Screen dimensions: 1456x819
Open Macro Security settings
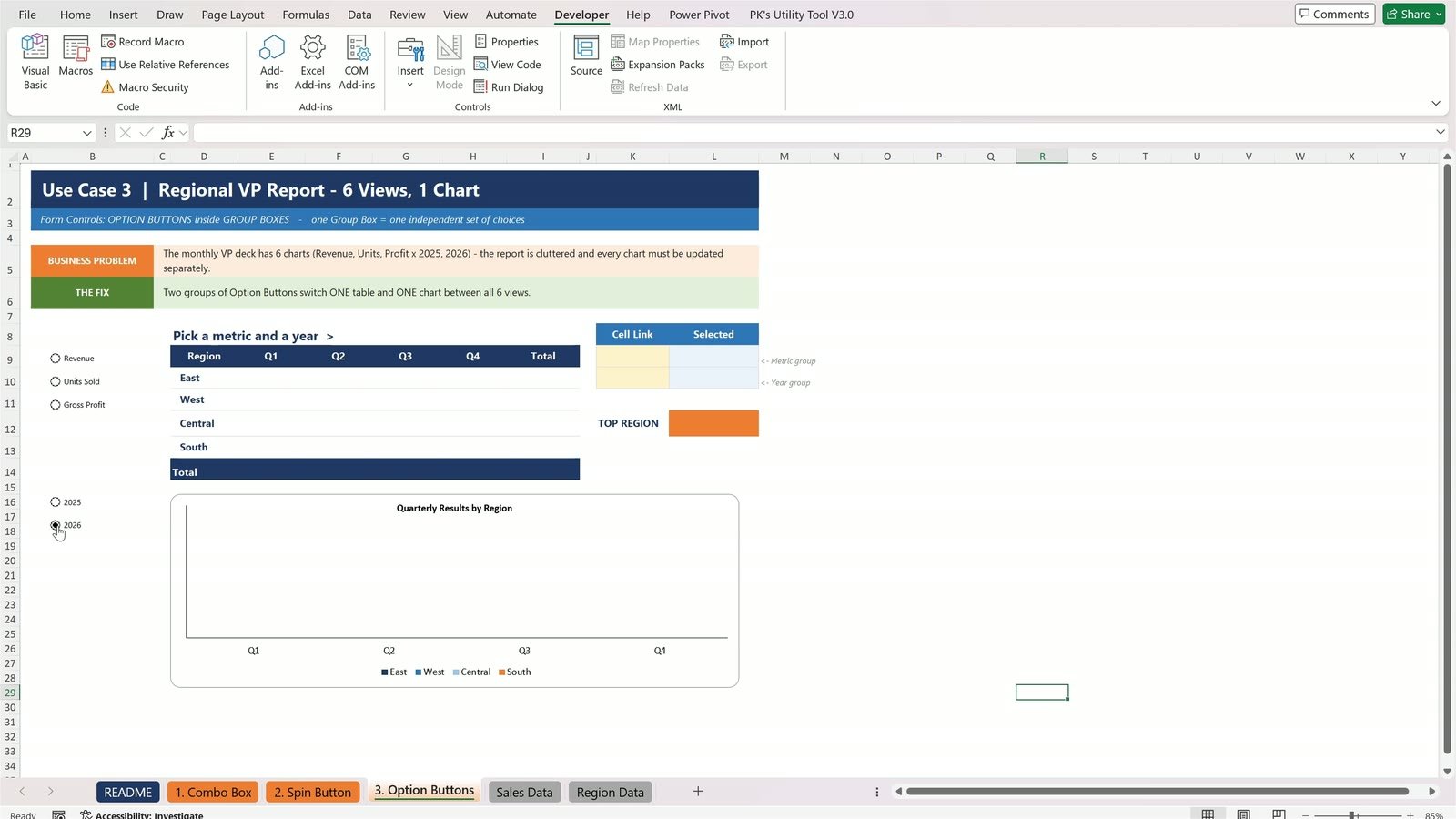click(145, 87)
